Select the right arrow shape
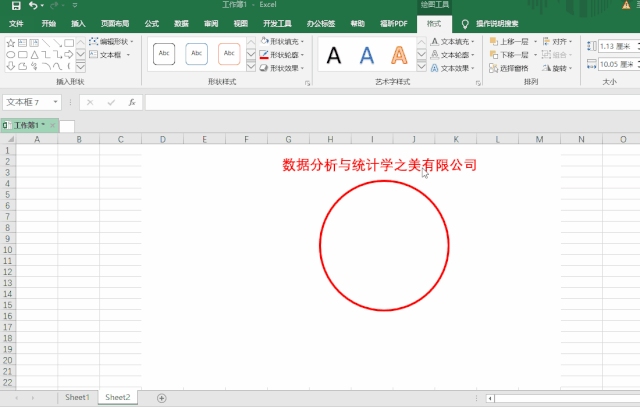The image size is (640, 407). tap(69, 54)
